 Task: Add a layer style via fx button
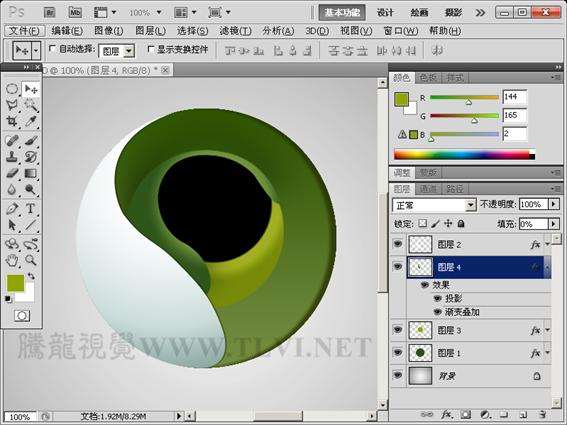point(446,414)
